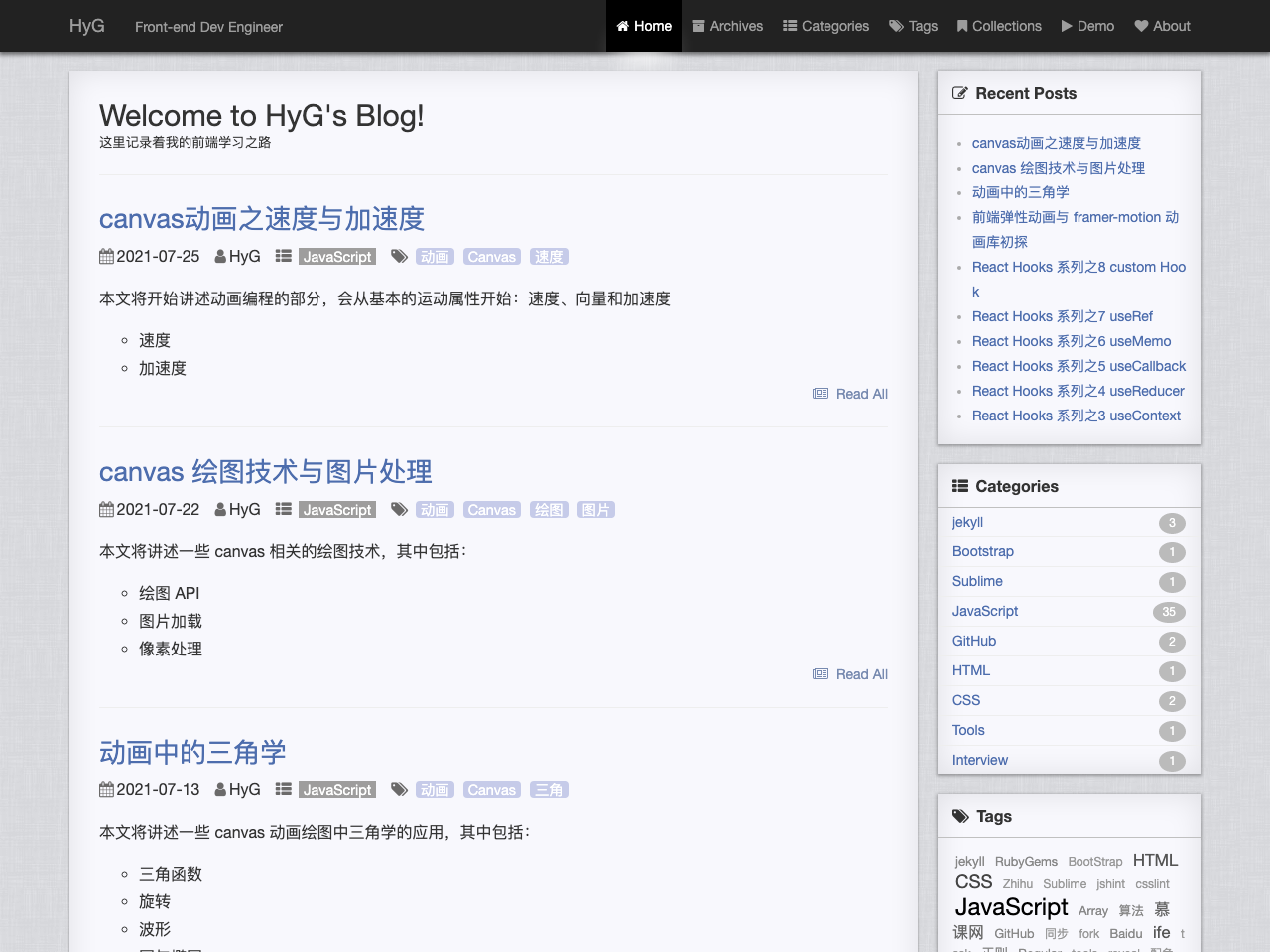Open post title canvas动画之速度与加速度

pos(262,219)
